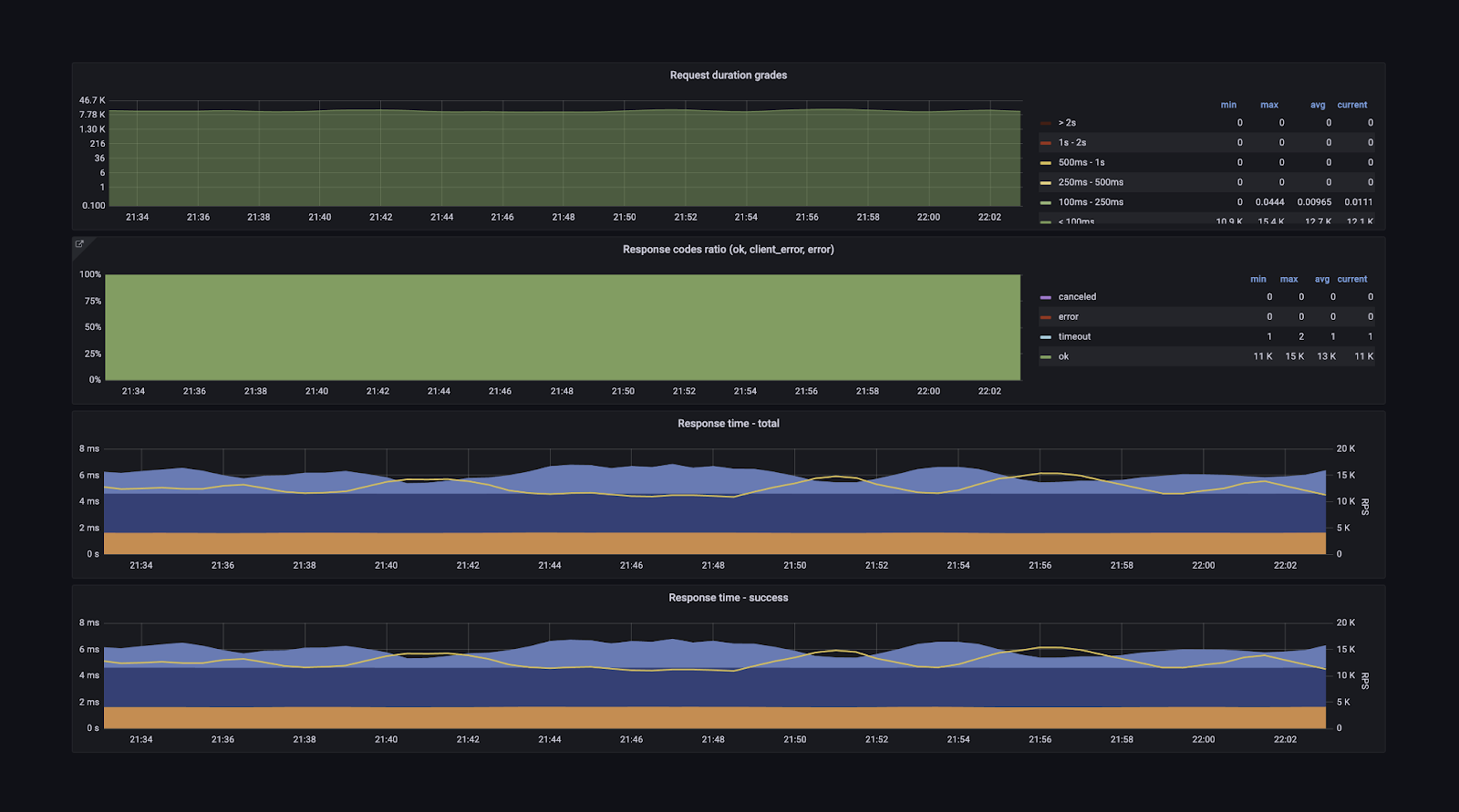Sort Response codes ratio legend by current
Screen dimensions: 1459x812
click(x=1352, y=279)
